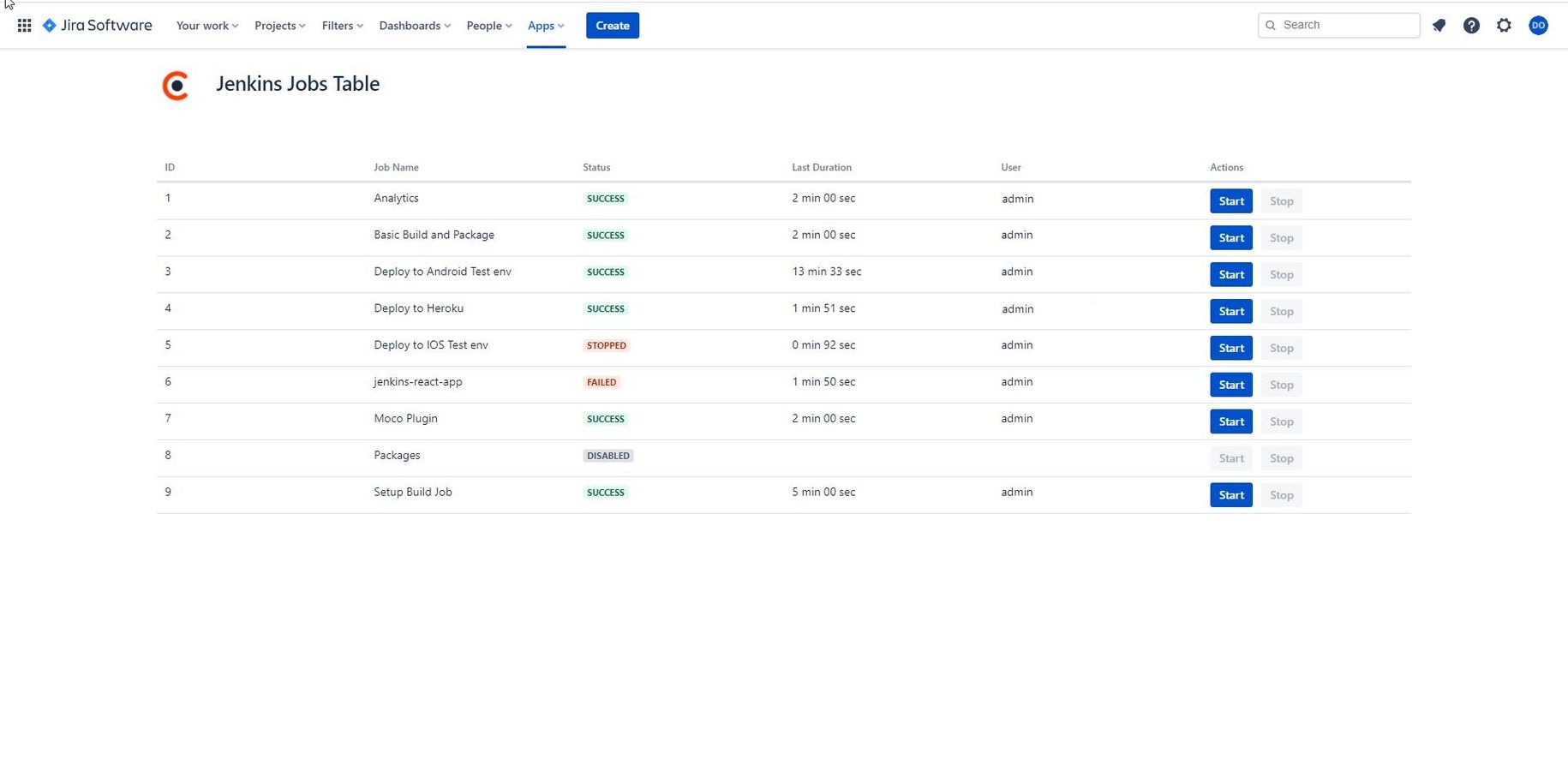The width and height of the screenshot is (1568, 771).
Task: Click the Last Duration column header
Action: pos(822,168)
